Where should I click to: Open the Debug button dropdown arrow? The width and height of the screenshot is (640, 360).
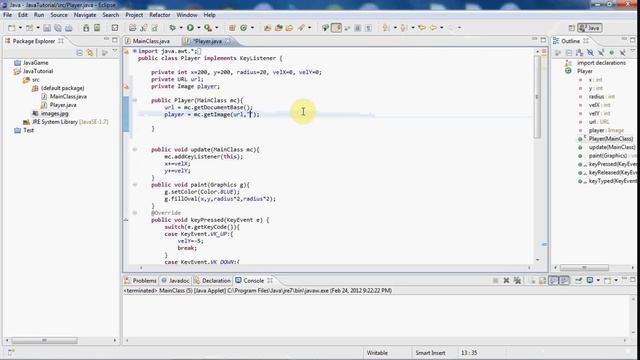[181, 28]
